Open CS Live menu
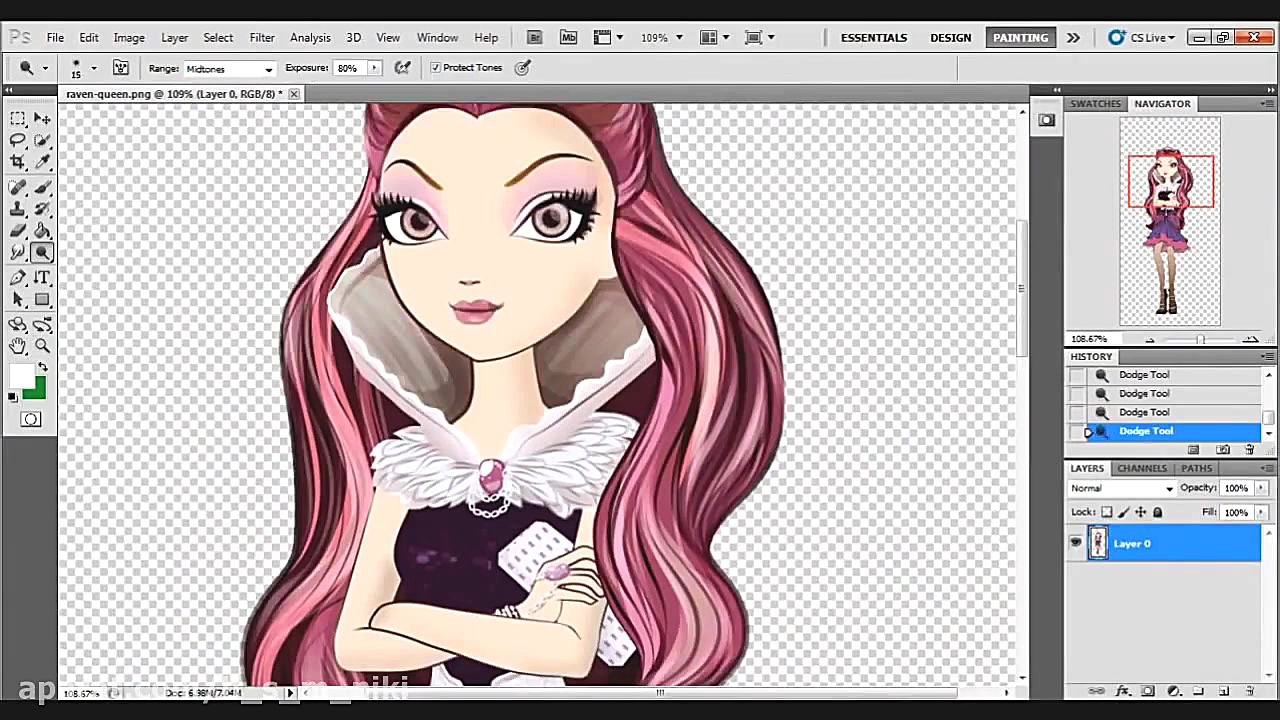The image size is (1280, 720). pos(1141,37)
